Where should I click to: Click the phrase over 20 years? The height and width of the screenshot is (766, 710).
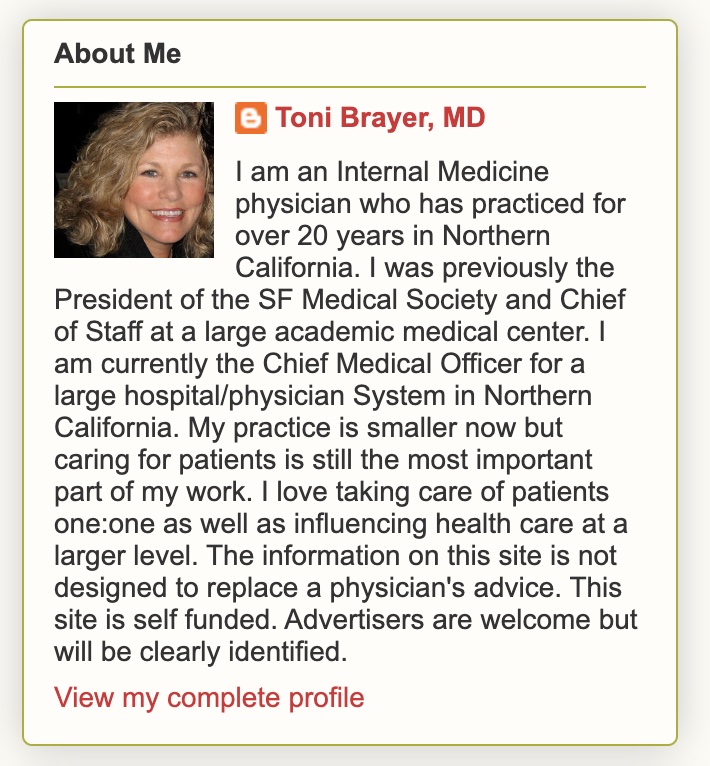(320, 236)
